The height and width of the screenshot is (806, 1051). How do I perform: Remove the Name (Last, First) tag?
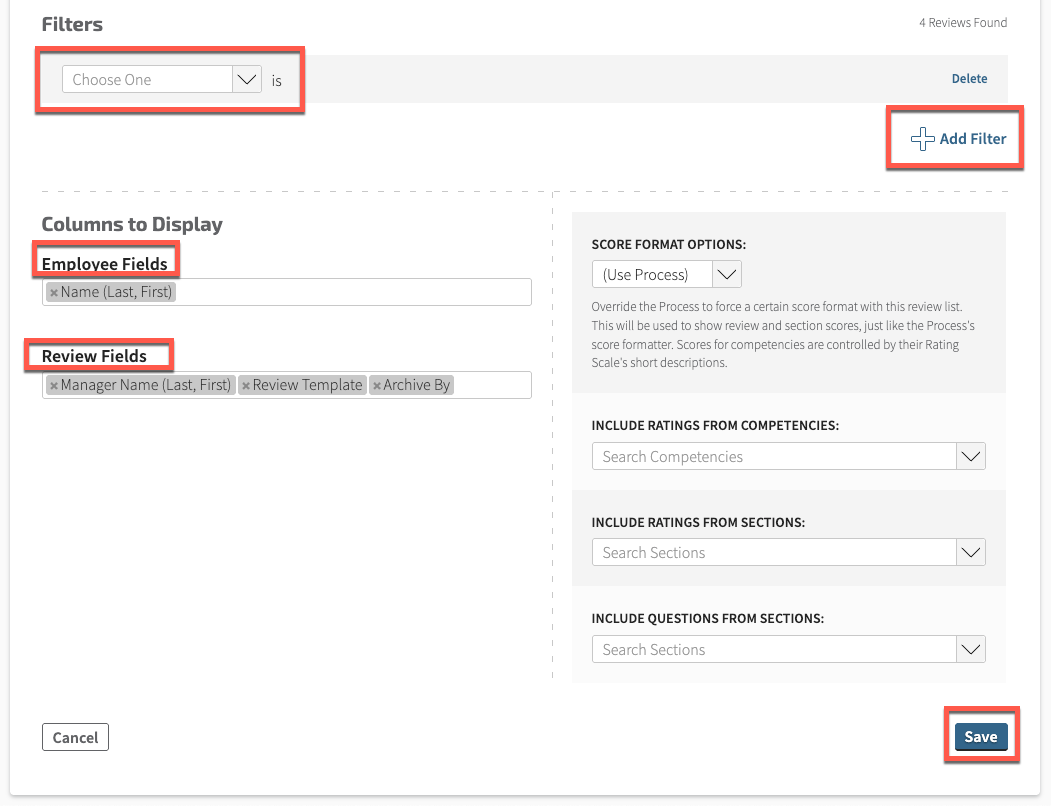coord(54,293)
